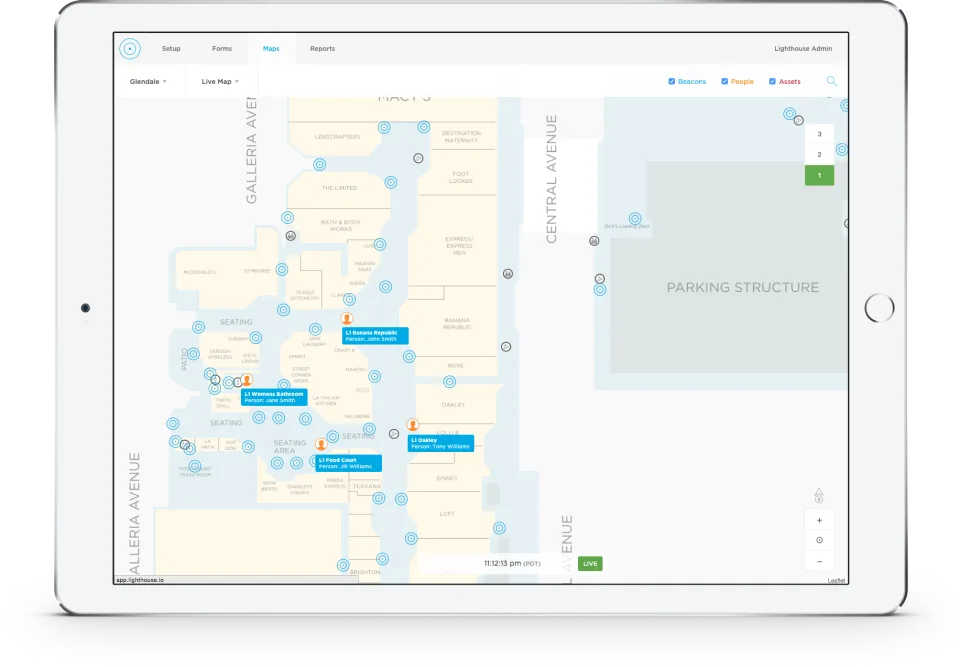960x667 pixels.
Task: Click the beacon next to Gymboree
Action: point(282,269)
